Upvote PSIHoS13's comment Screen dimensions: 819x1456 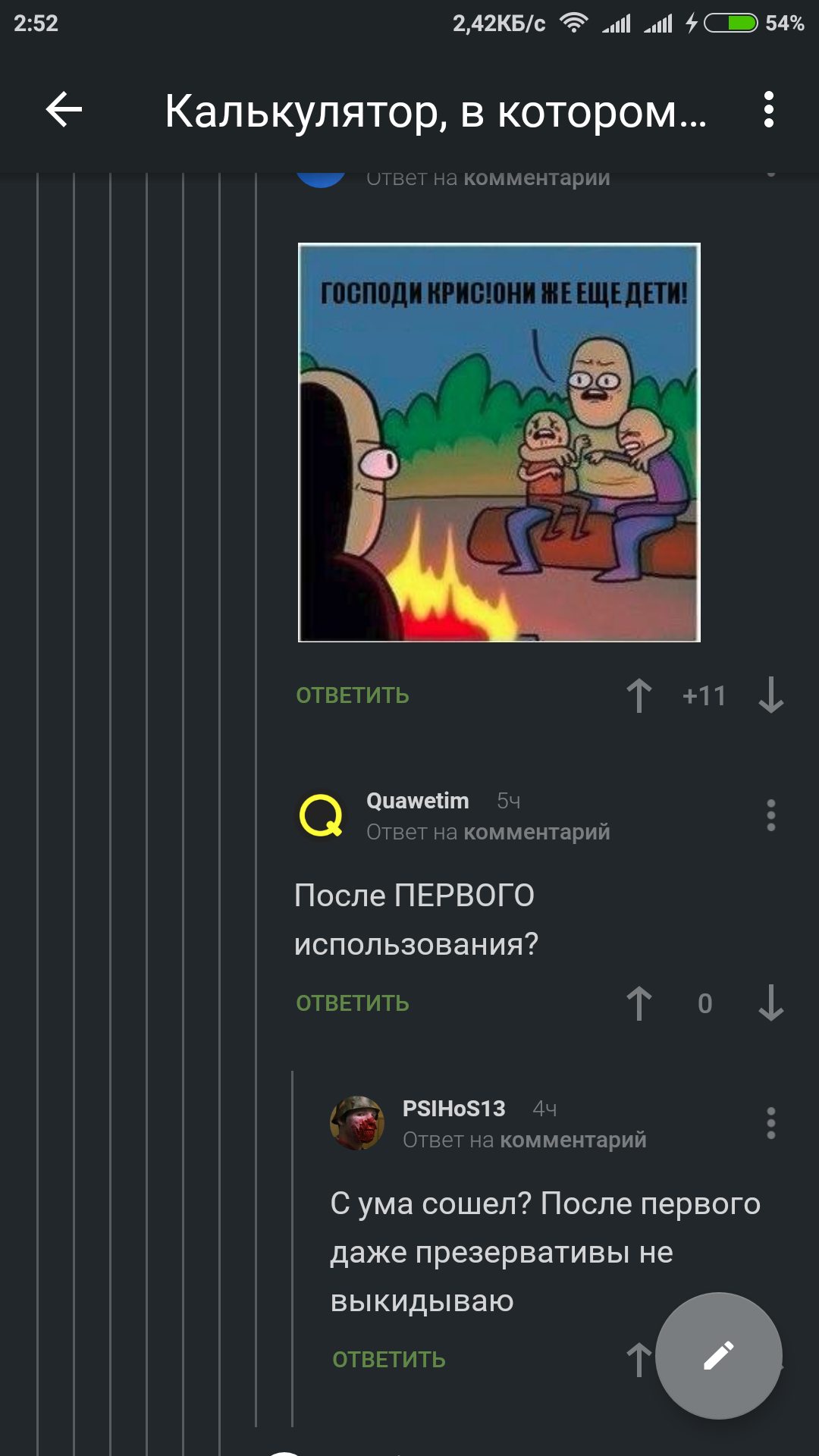click(639, 1360)
